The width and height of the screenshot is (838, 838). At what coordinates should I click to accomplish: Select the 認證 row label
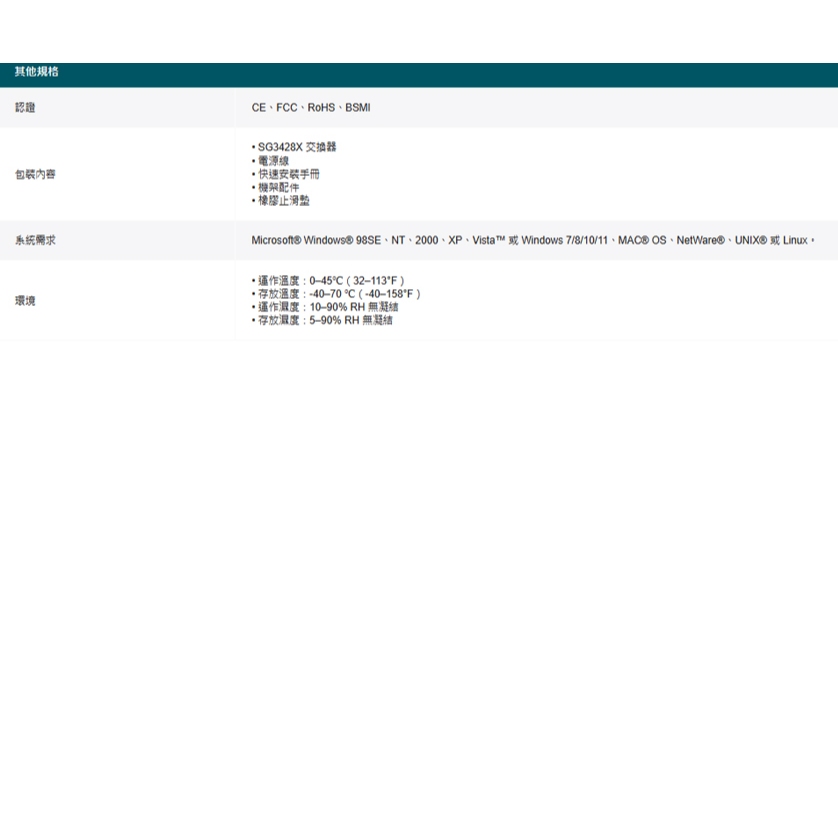click(25, 107)
